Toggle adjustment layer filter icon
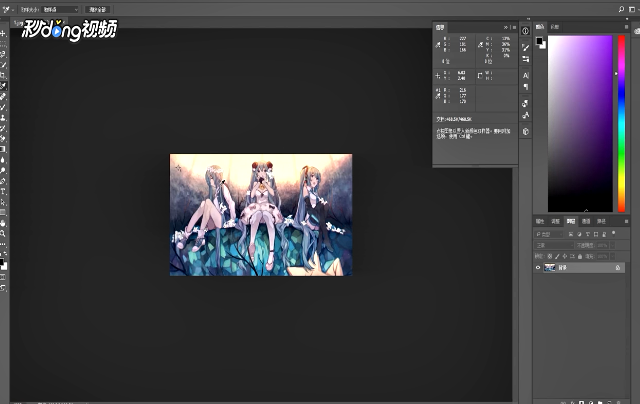Screen dimensions: 640x404 579,234
